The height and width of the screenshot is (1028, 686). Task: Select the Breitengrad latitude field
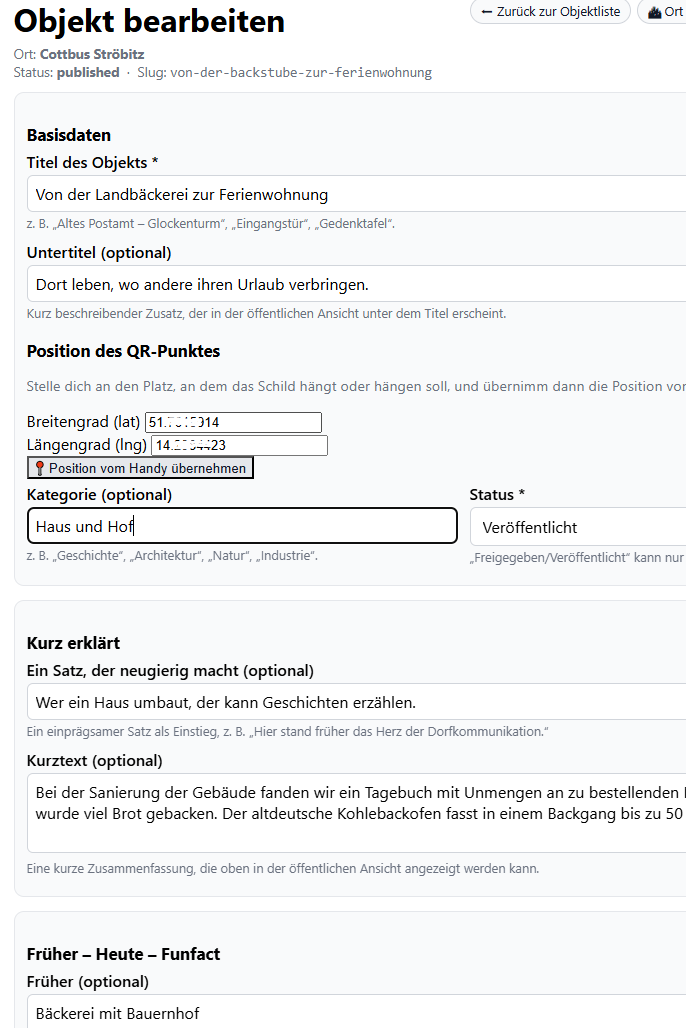coord(230,422)
